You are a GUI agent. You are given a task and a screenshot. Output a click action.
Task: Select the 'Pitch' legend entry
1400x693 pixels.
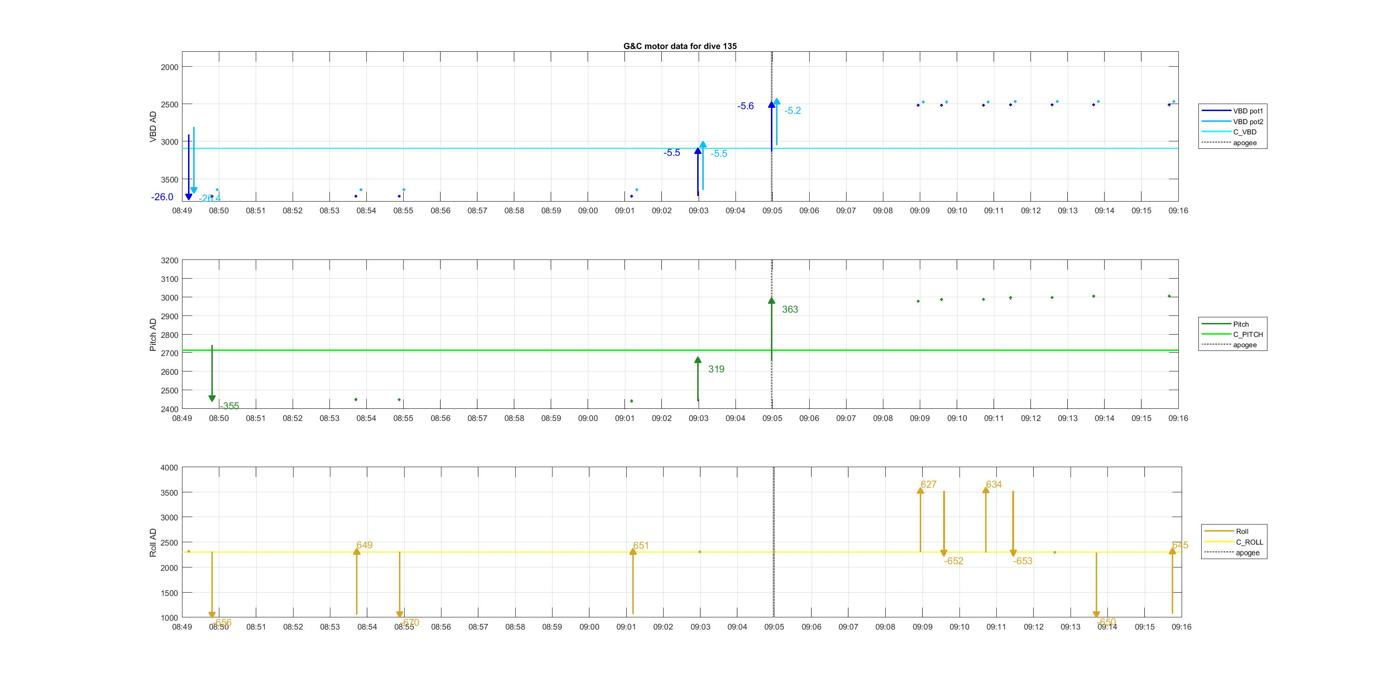[x=1241, y=324]
